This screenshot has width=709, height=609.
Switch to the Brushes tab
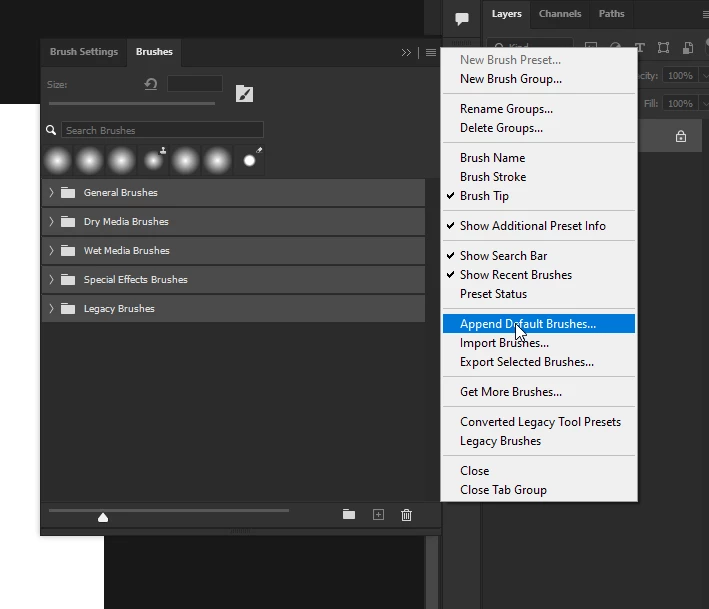154,52
